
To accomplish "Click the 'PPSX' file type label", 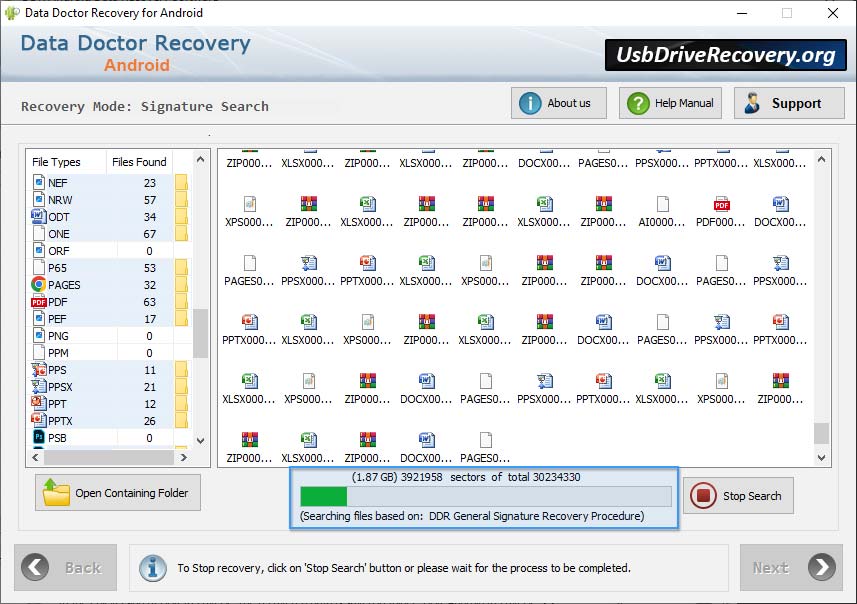I will 60,387.
